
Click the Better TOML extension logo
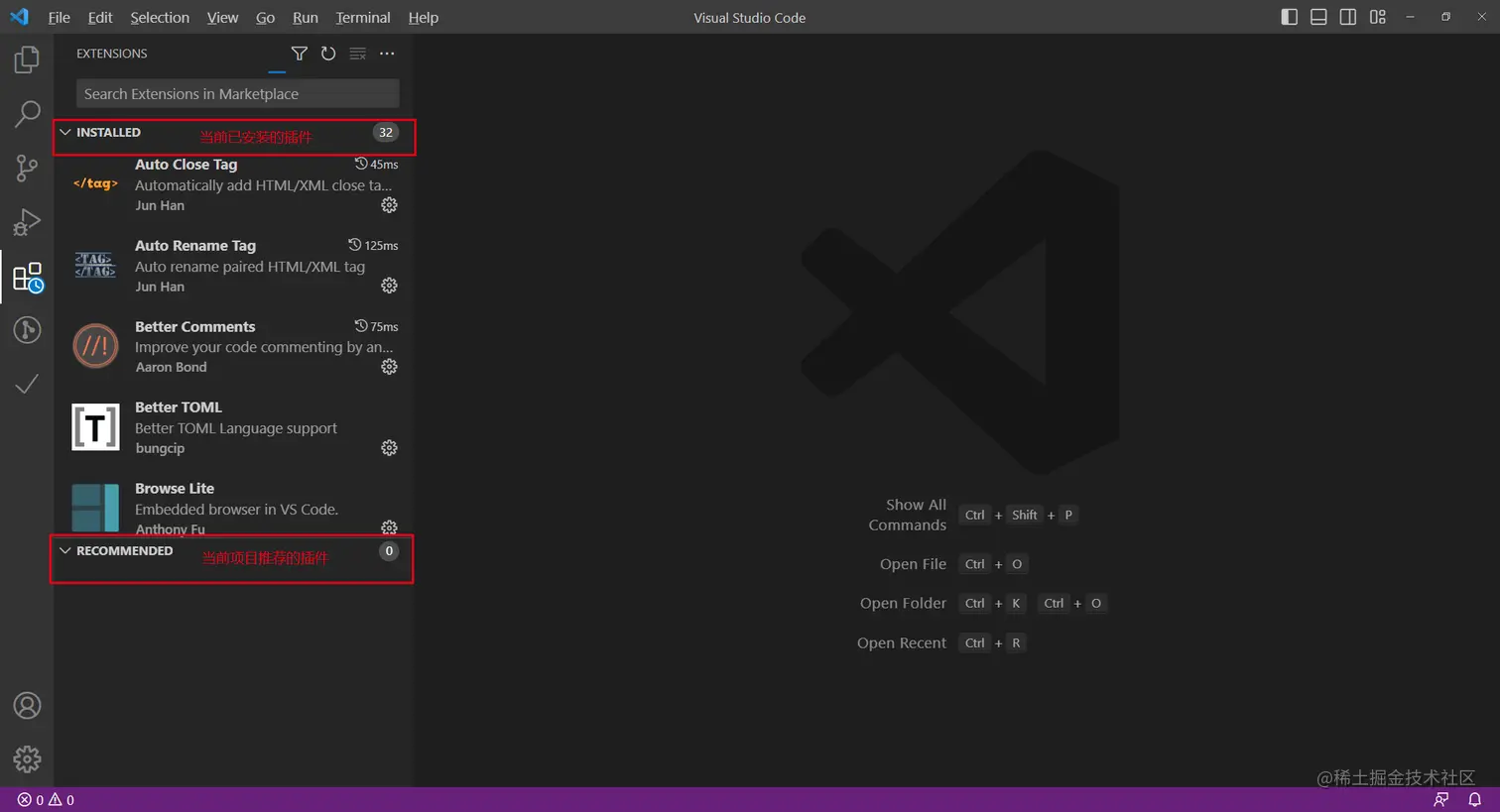click(x=95, y=427)
